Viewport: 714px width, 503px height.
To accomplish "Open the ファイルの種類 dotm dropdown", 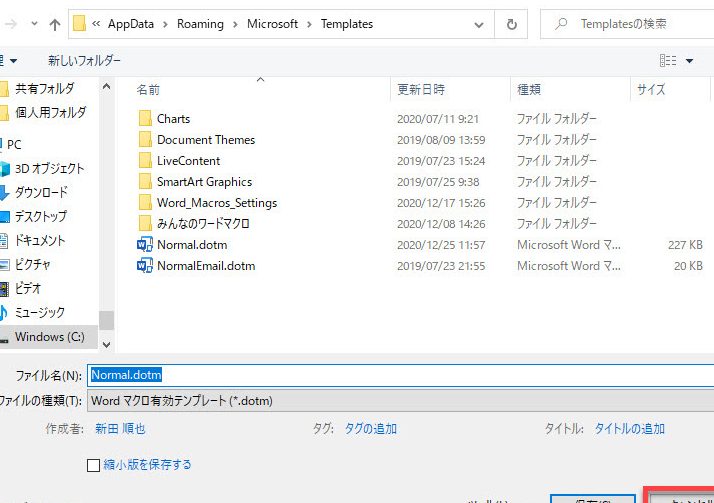I will pos(401,401).
